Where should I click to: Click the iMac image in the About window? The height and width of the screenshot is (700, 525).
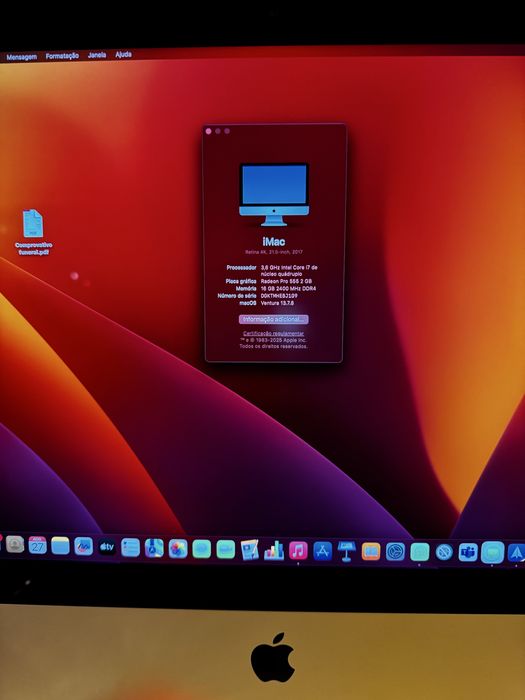click(x=274, y=195)
